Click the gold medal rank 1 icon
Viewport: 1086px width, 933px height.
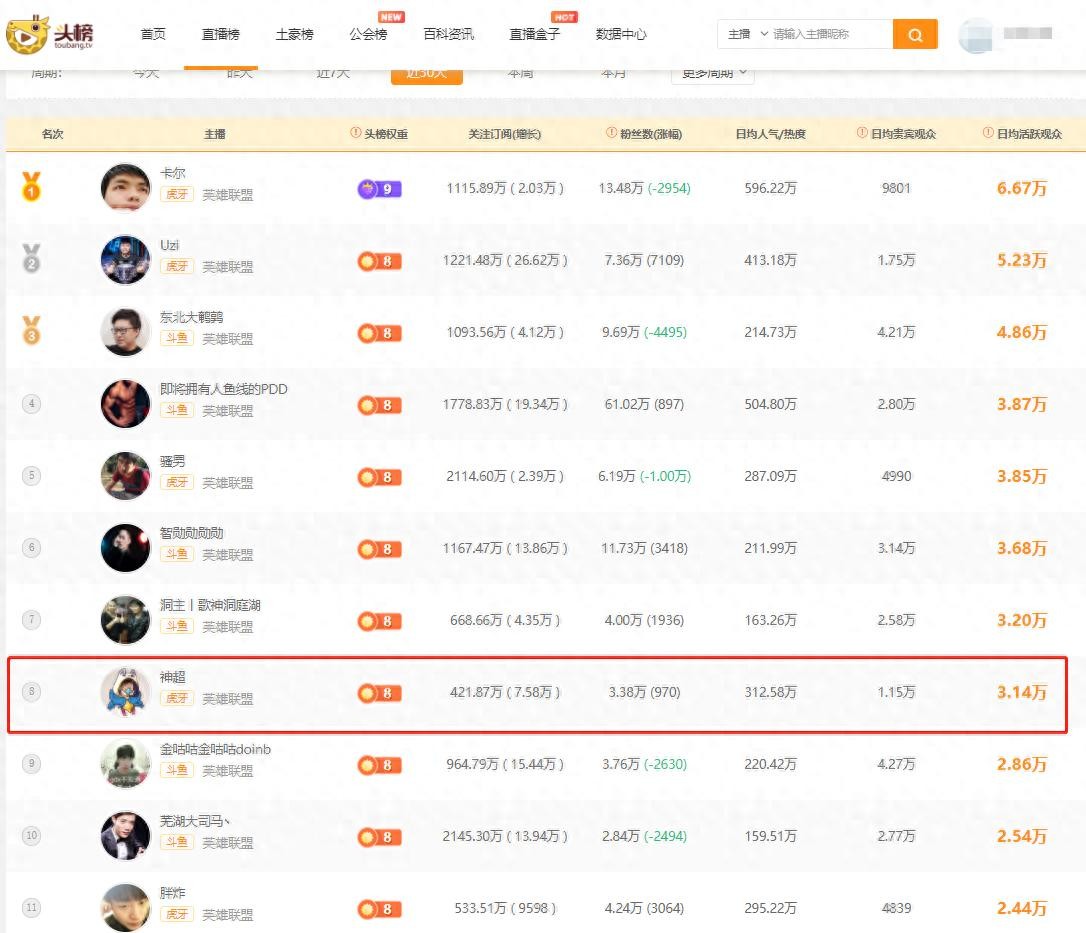coord(31,187)
